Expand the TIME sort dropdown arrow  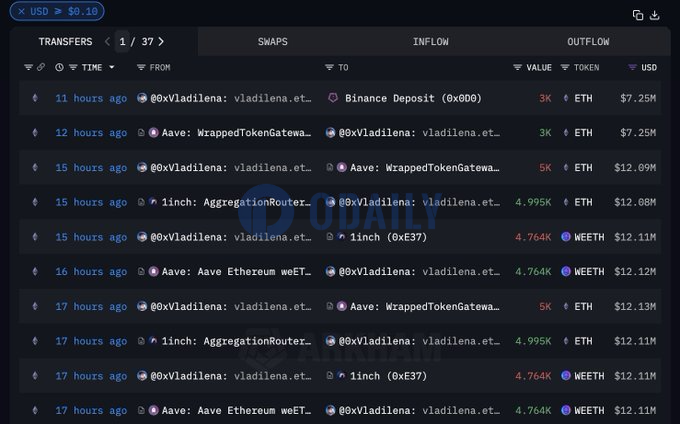pyautogui.click(x=112, y=67)
